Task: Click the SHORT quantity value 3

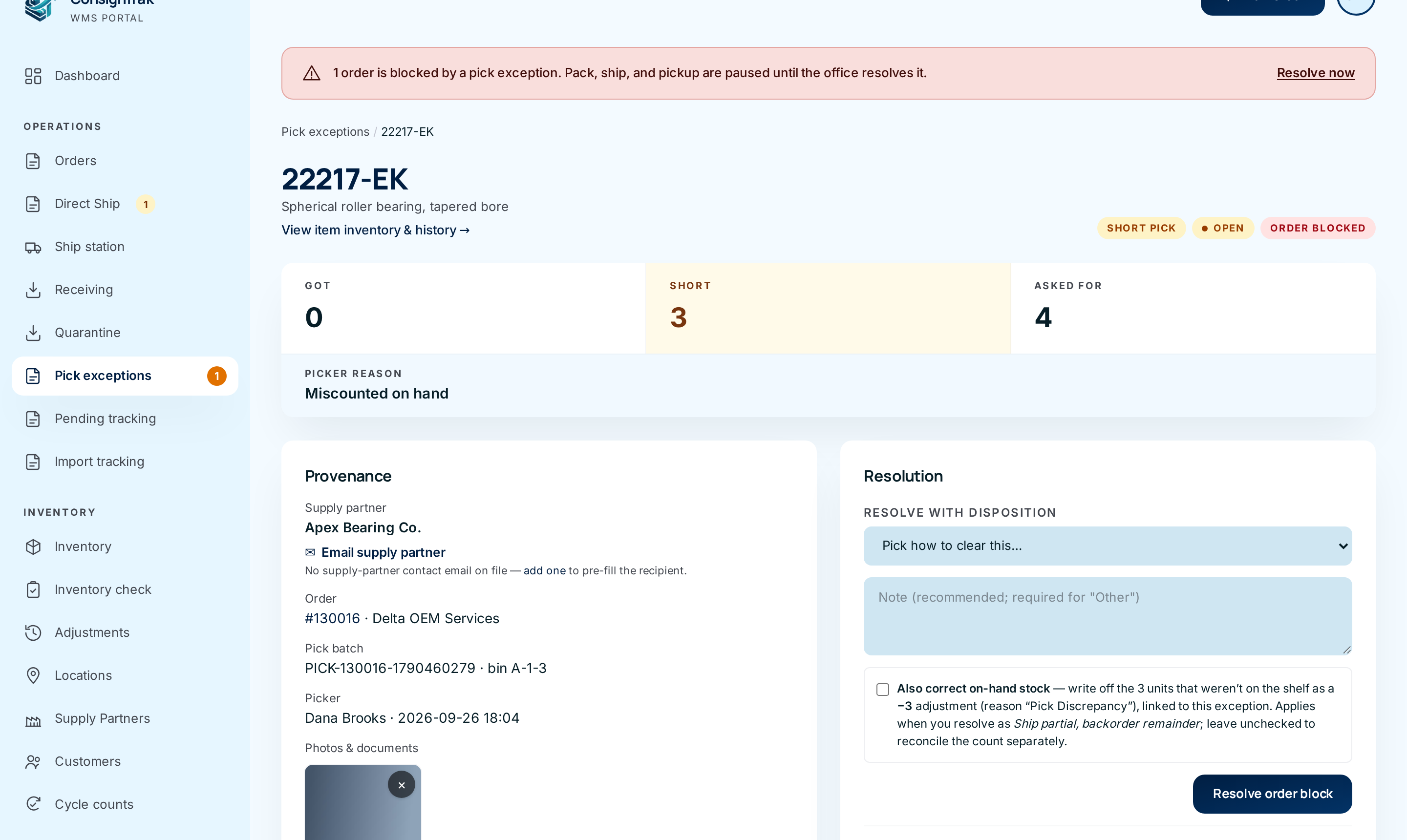Action: point(678,317)
